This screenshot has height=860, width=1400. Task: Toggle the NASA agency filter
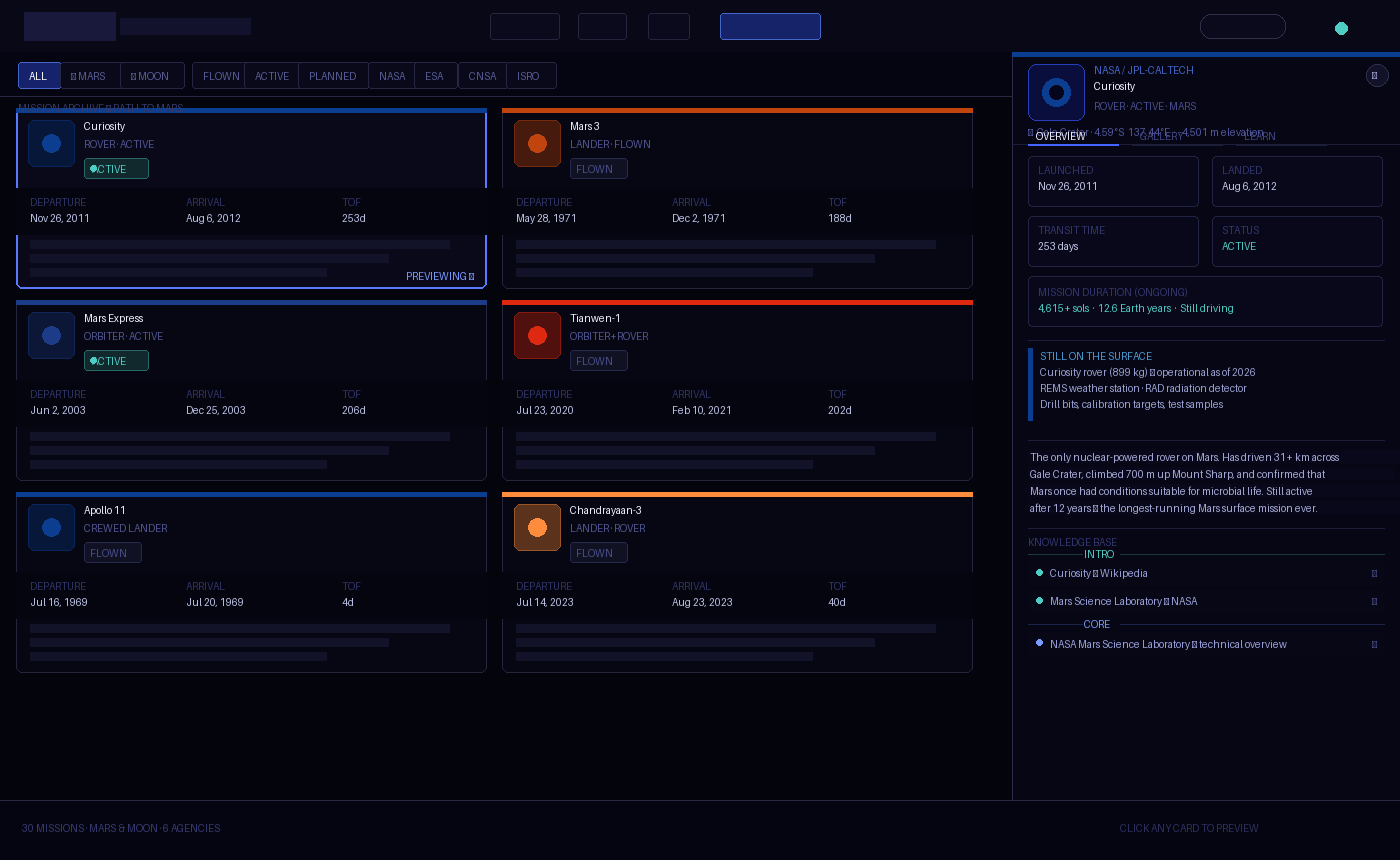click(x=392, y=76)
